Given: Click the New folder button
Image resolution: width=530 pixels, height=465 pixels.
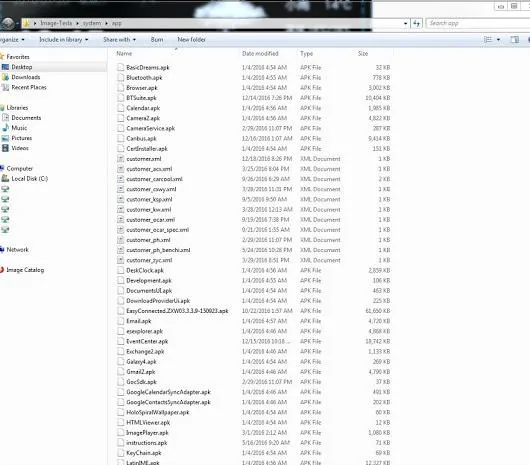Looking at the screenshot, I should 191,40.
